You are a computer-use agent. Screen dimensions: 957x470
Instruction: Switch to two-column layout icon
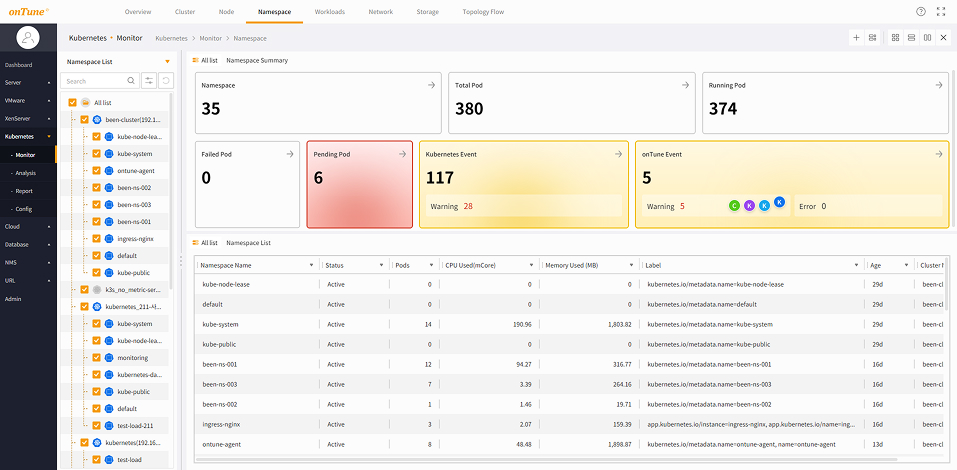click(927, 38)
